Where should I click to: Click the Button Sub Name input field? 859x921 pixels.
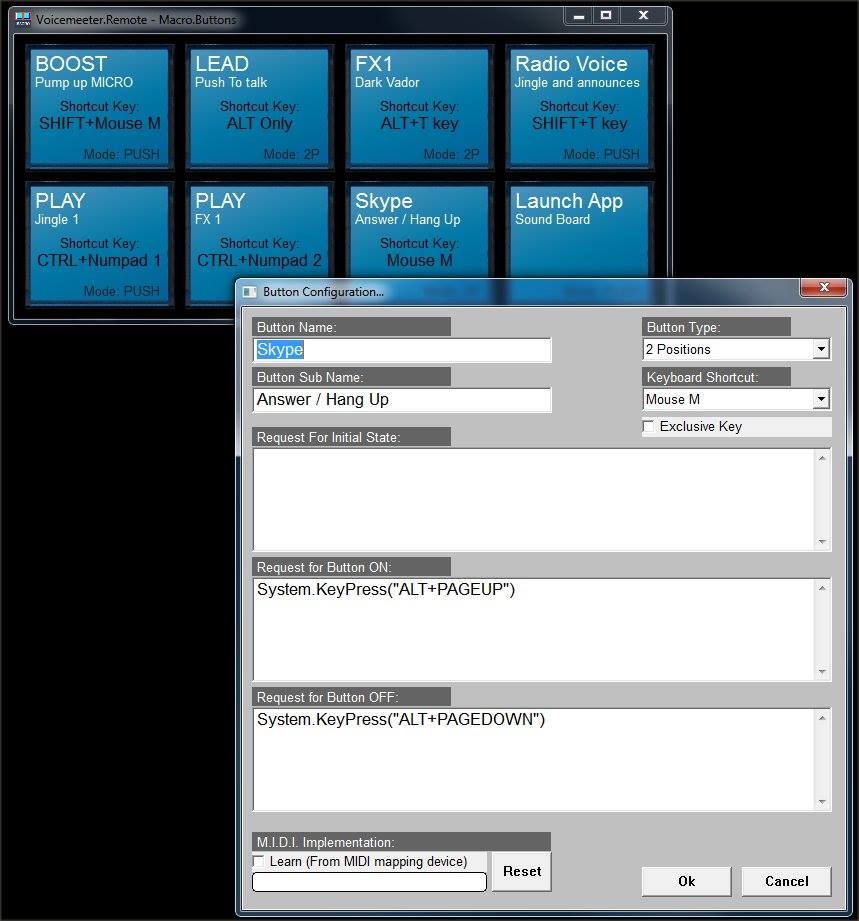click(402, 399)
